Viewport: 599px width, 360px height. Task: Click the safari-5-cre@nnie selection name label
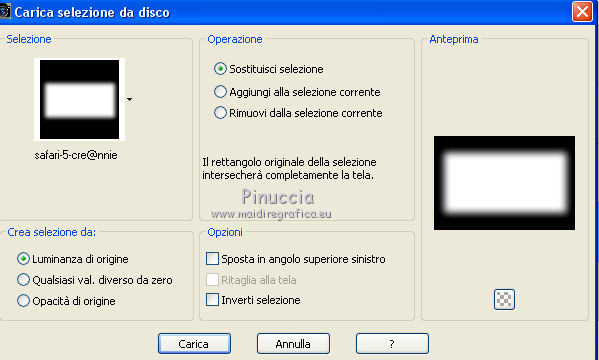(76, 155)
